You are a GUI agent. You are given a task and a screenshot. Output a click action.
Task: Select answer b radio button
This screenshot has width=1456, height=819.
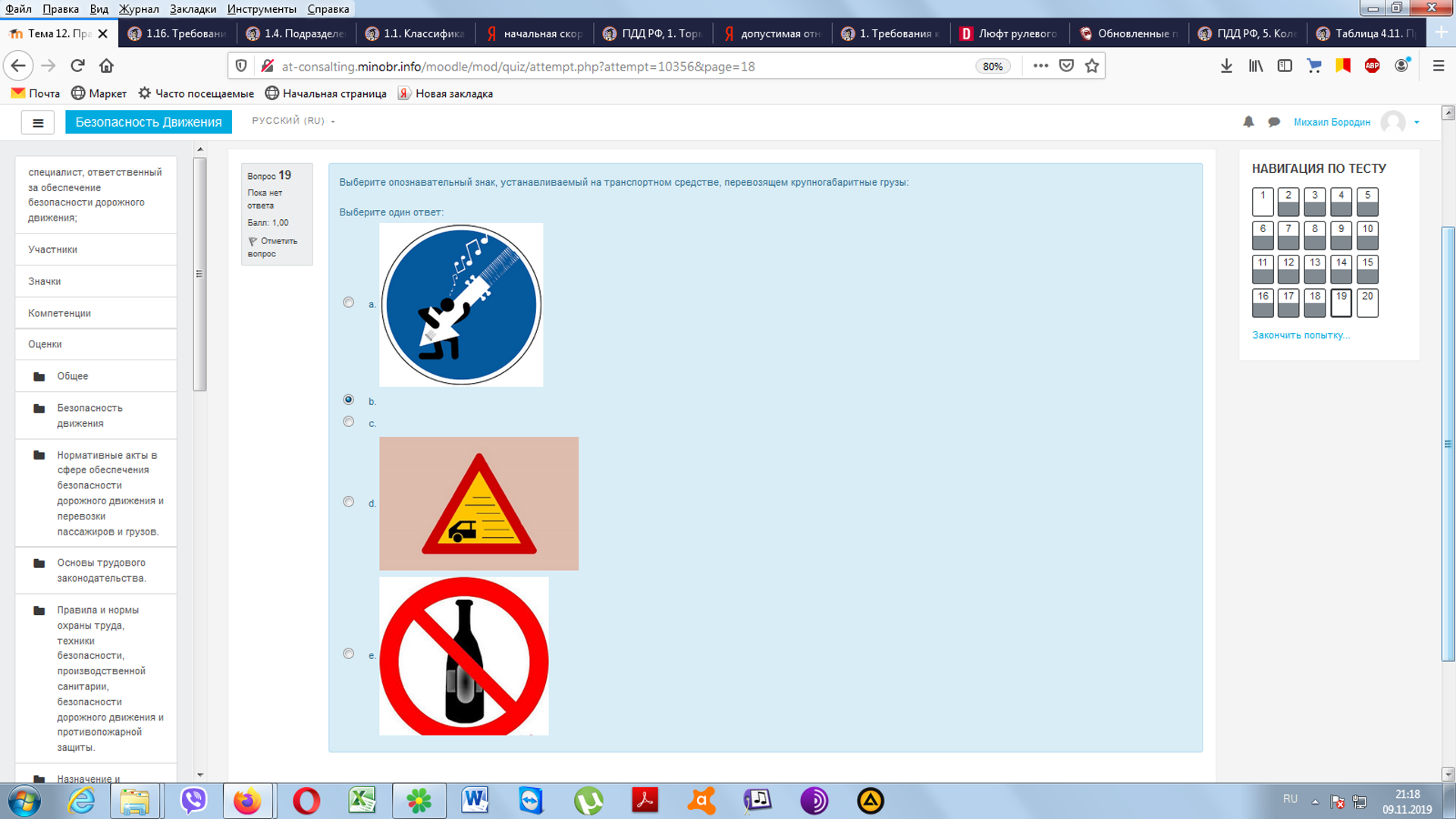[349, 400]
